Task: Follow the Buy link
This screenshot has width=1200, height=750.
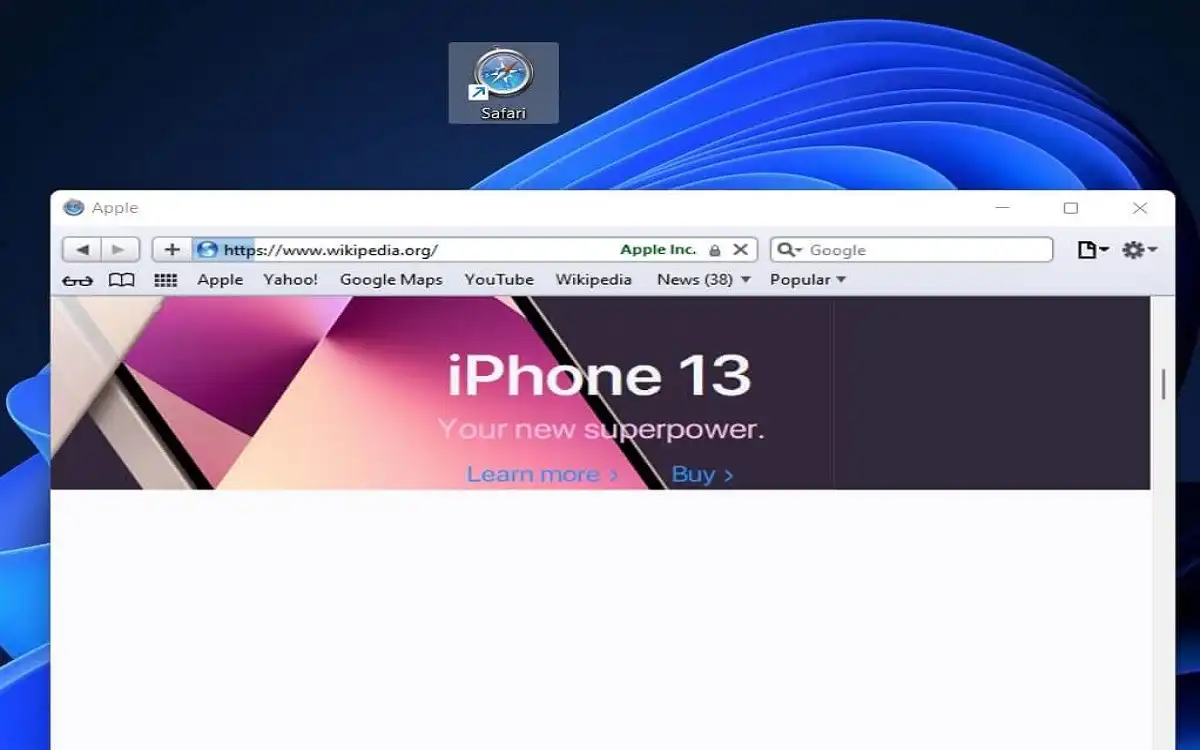Action: (x=702, y=474)
